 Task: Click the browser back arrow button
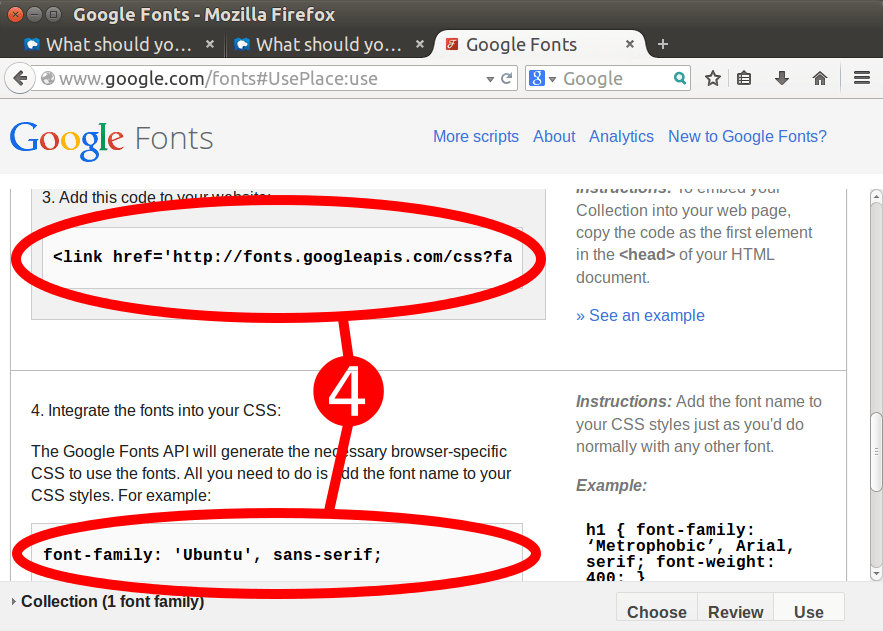pos(20,78)
